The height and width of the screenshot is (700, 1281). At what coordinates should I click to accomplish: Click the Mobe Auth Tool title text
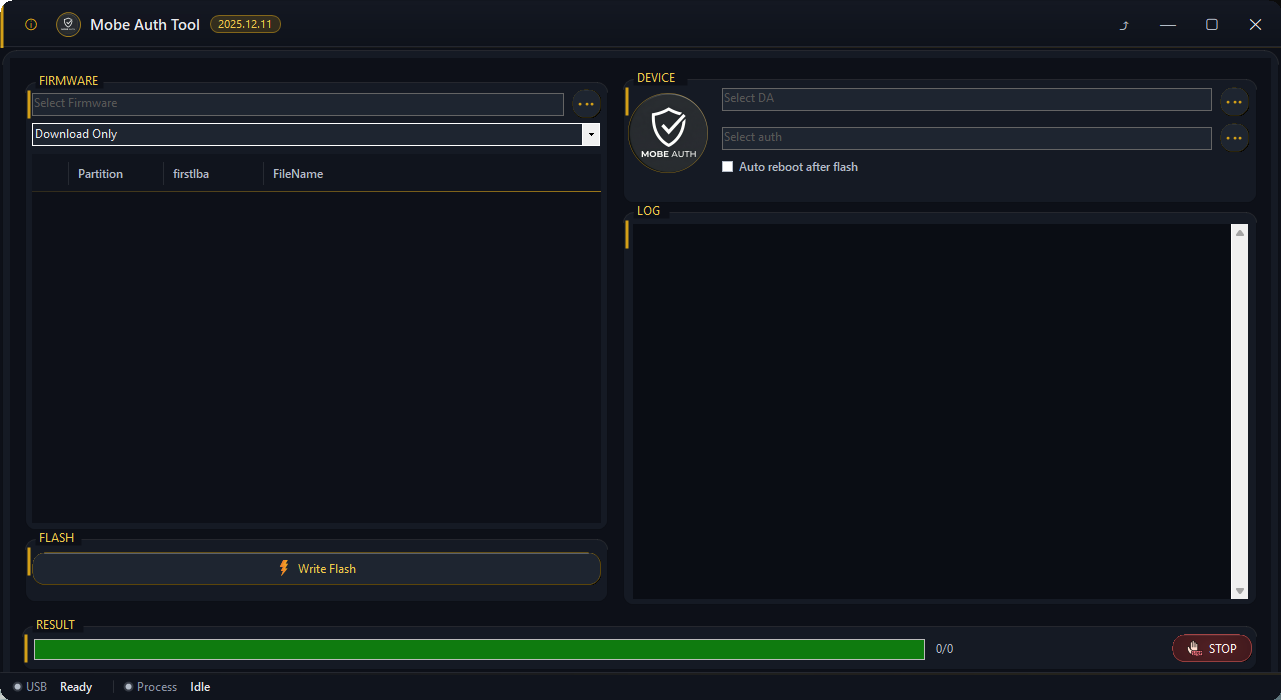(145, 25)
